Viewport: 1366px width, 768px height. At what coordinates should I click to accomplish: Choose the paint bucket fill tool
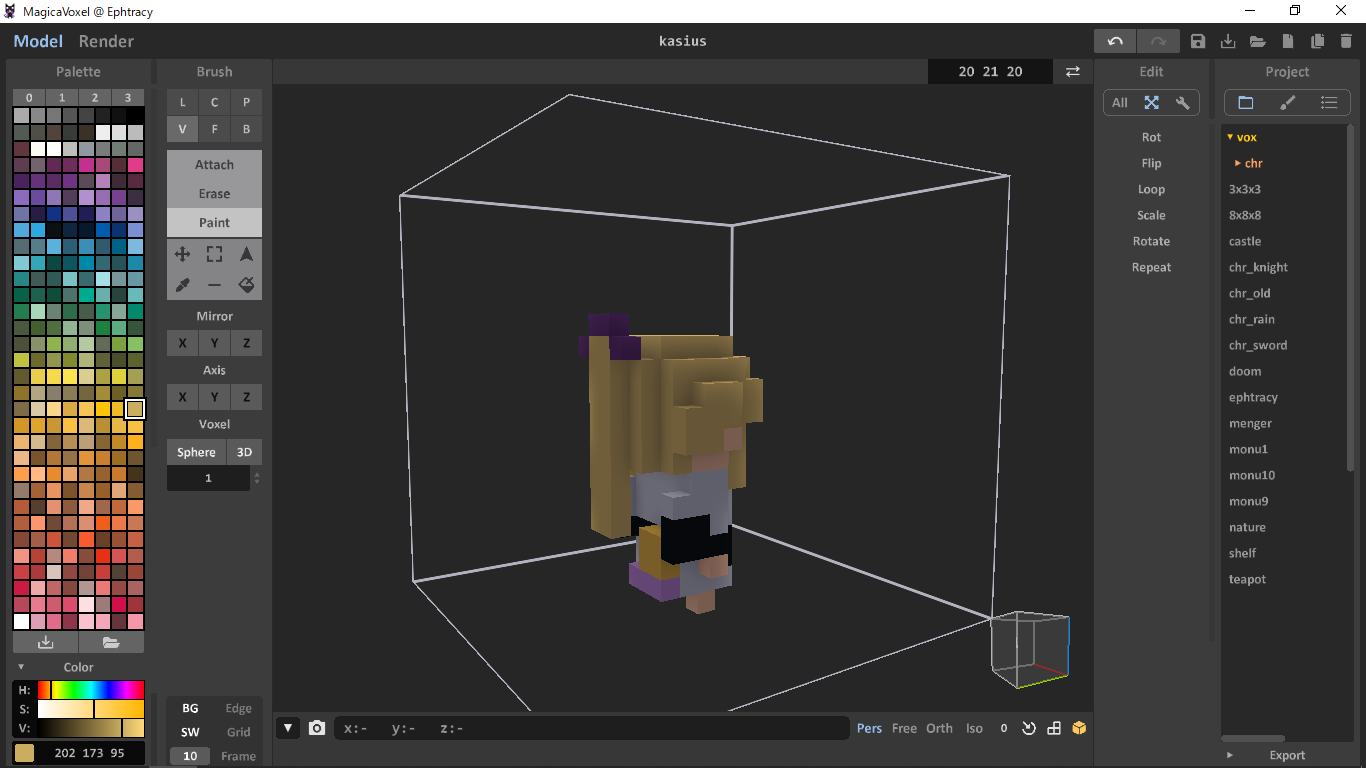(x=246, y=286)
